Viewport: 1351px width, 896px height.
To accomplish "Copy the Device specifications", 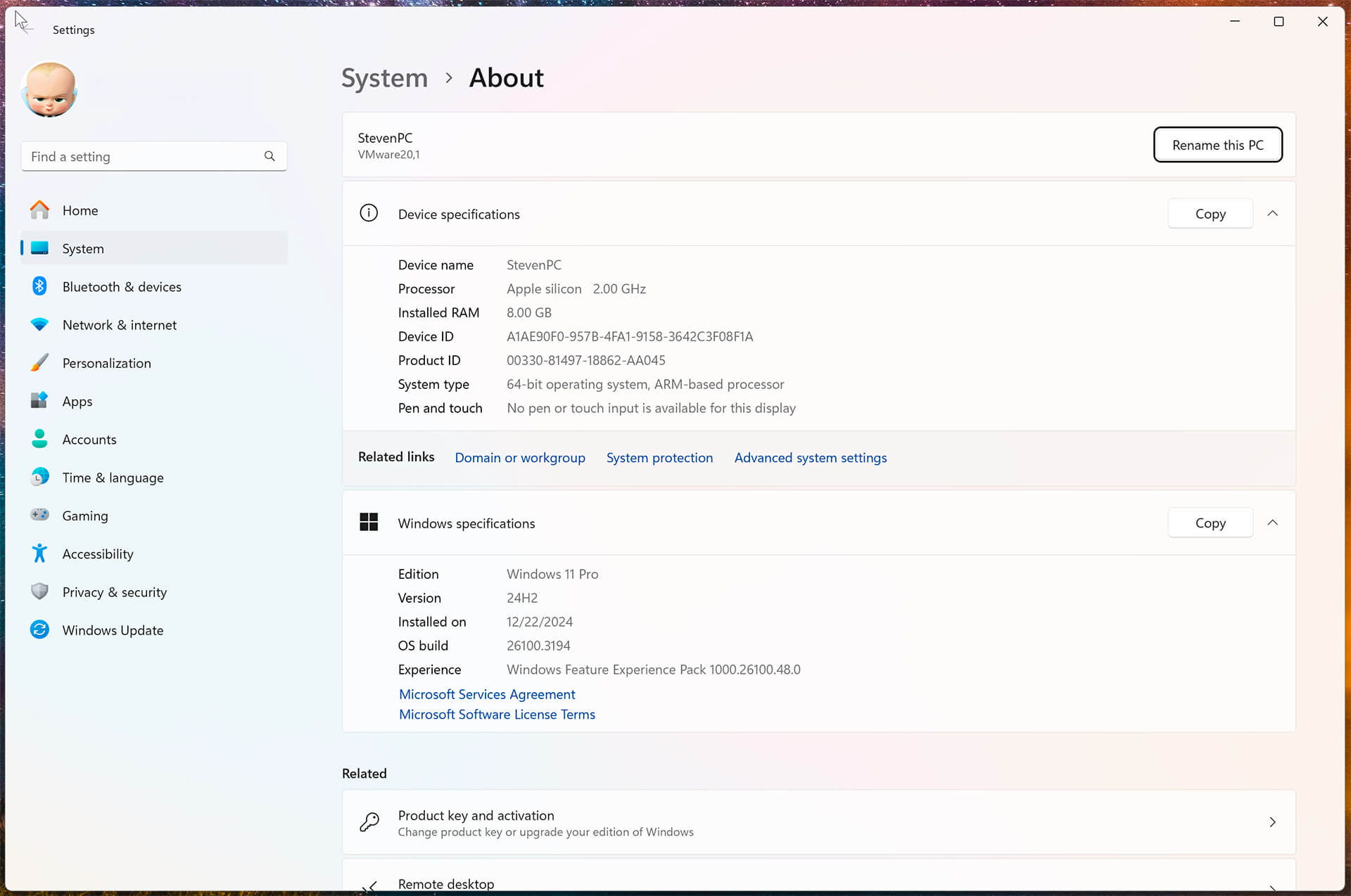I will click(x=1210, y=214).
